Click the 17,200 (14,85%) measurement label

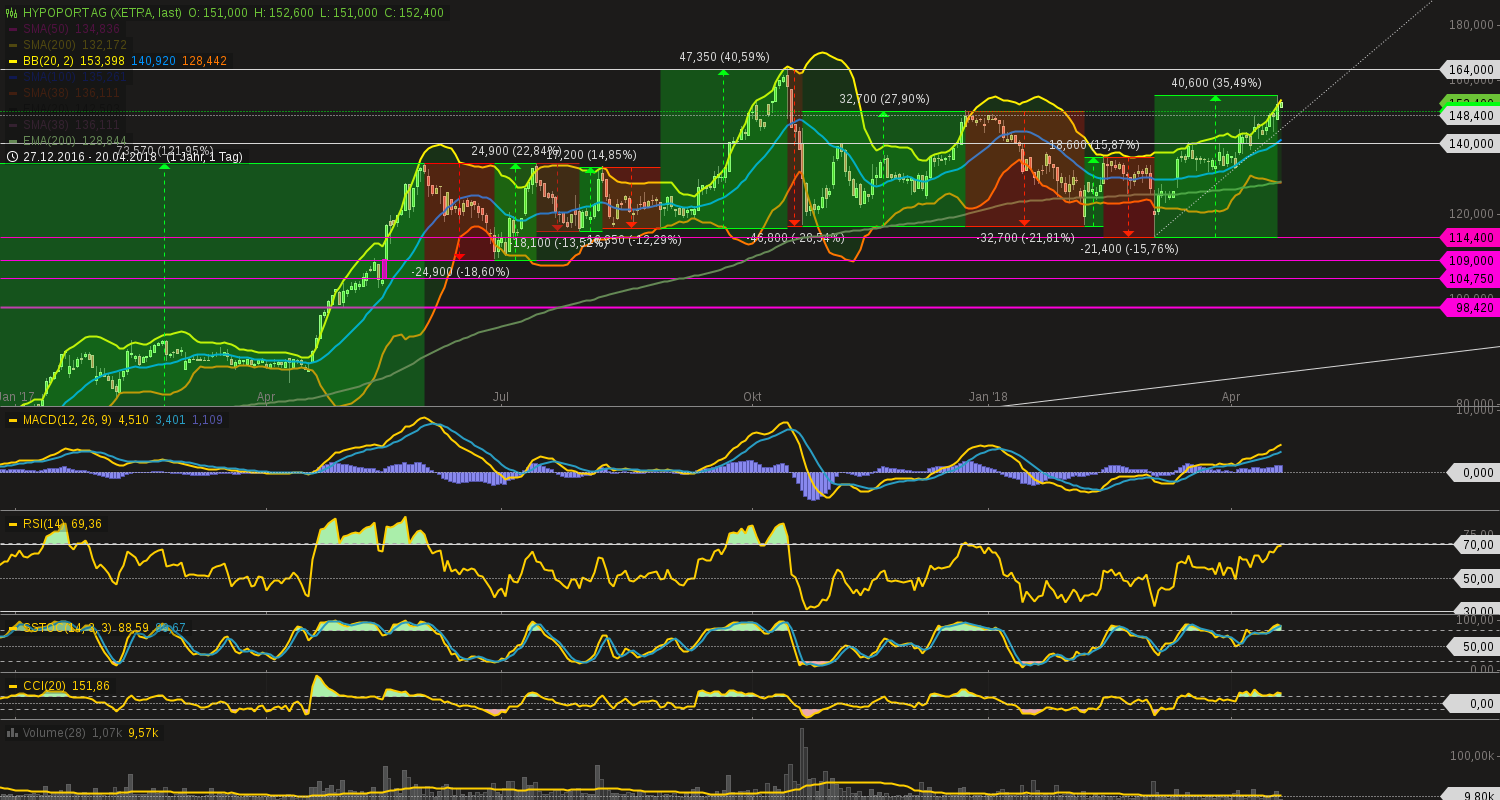[x=591, y=155]
